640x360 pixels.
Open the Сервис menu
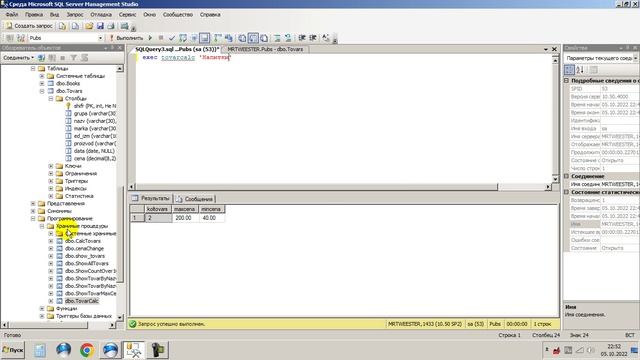click(127, 14)
